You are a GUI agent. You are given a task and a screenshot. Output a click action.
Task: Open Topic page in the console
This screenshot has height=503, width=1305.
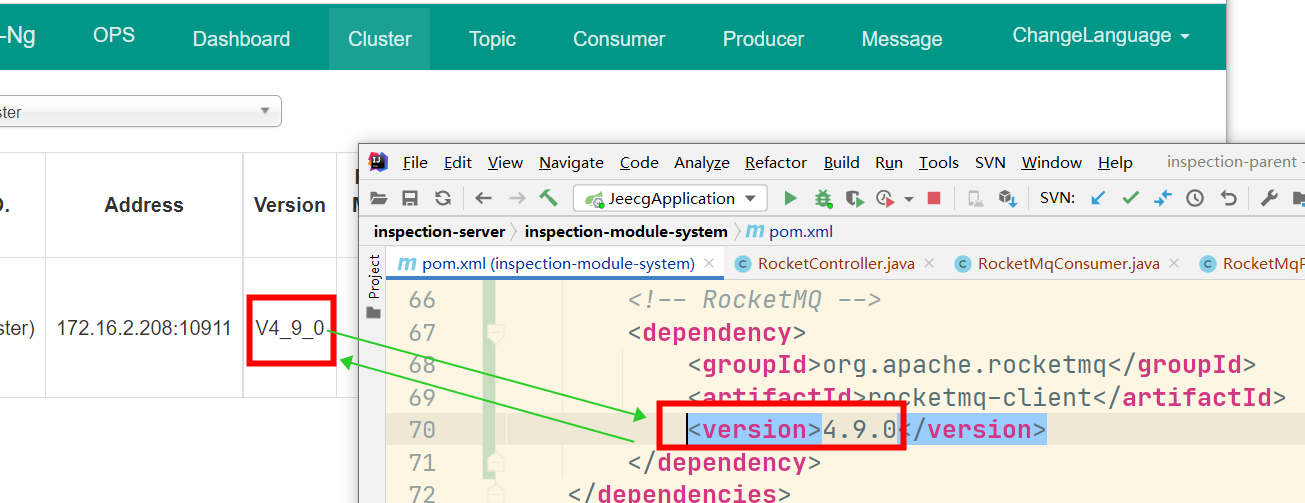coord(492,39)
